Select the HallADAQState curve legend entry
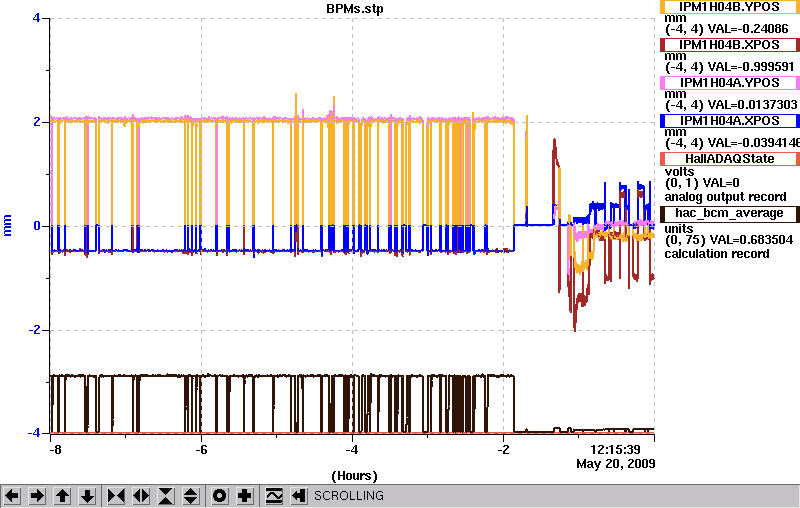800x508 pixels. 730,159
